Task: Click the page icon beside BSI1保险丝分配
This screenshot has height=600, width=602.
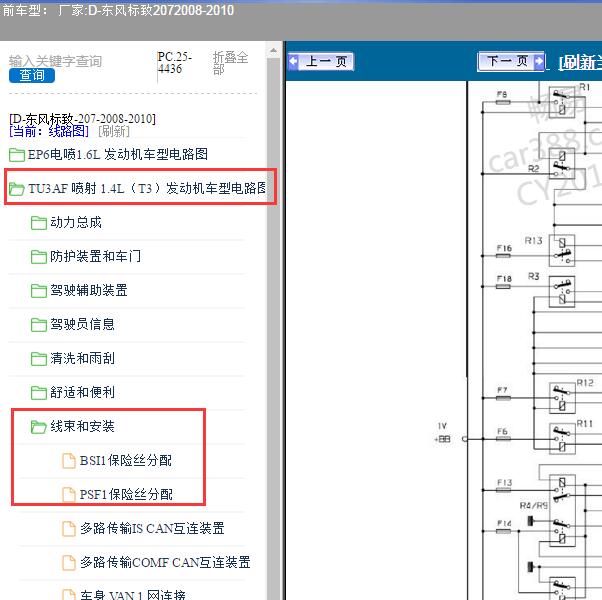Action: point(69,461)
